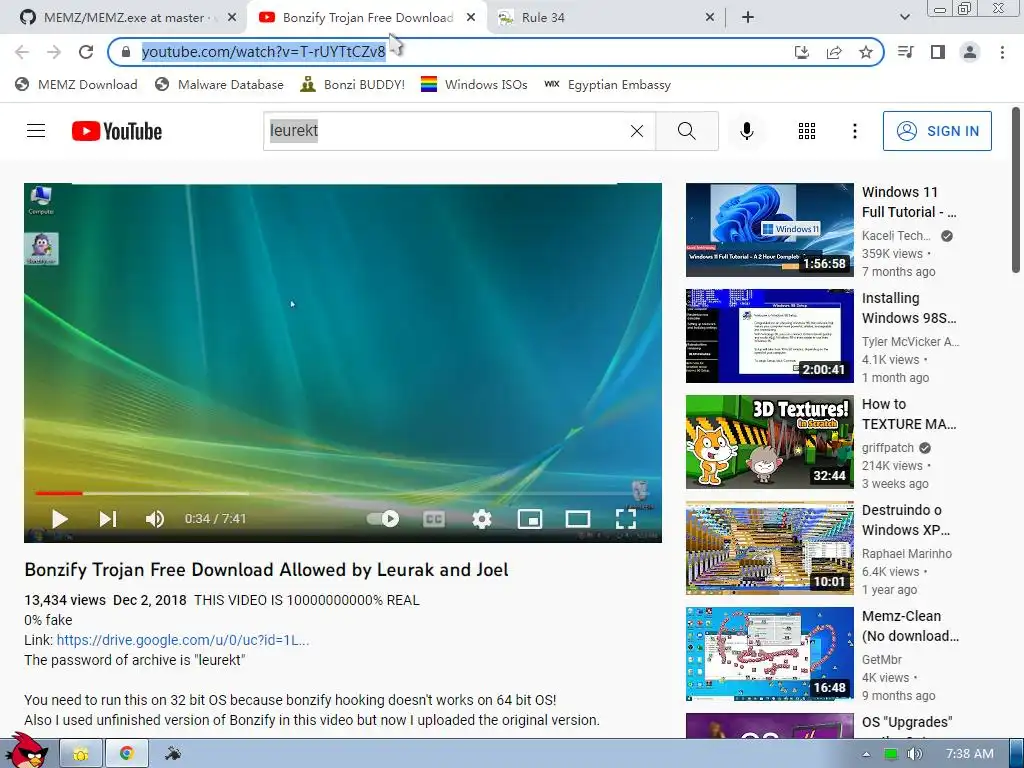
Task: Open the Tyler McVicker channel name
Action: click(x=910, y=342)
